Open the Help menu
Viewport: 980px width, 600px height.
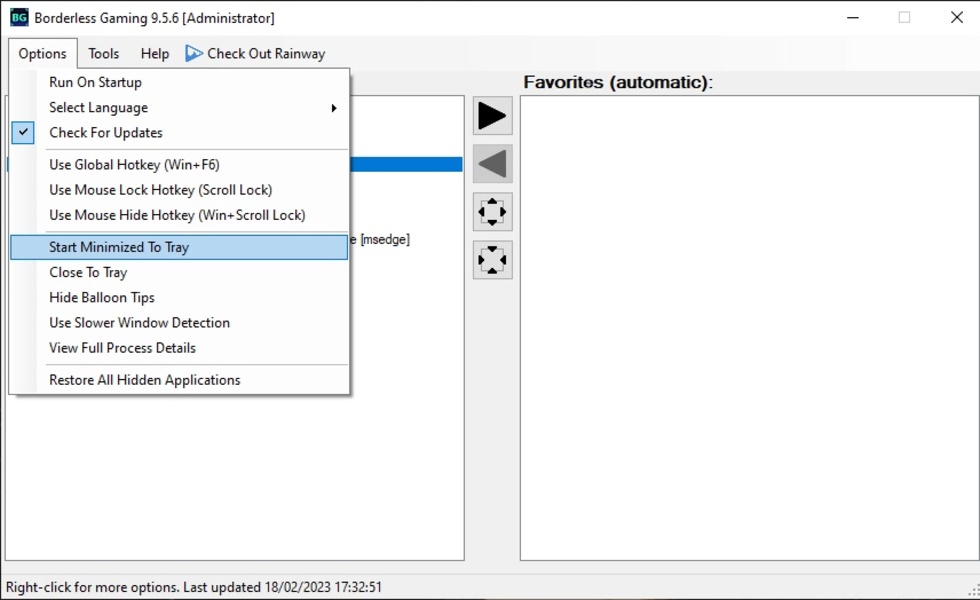coord(154,54)
